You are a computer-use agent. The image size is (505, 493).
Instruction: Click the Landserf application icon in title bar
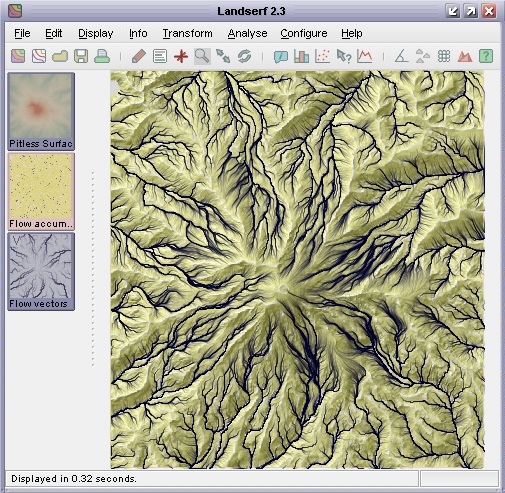[x=15, y=11]
